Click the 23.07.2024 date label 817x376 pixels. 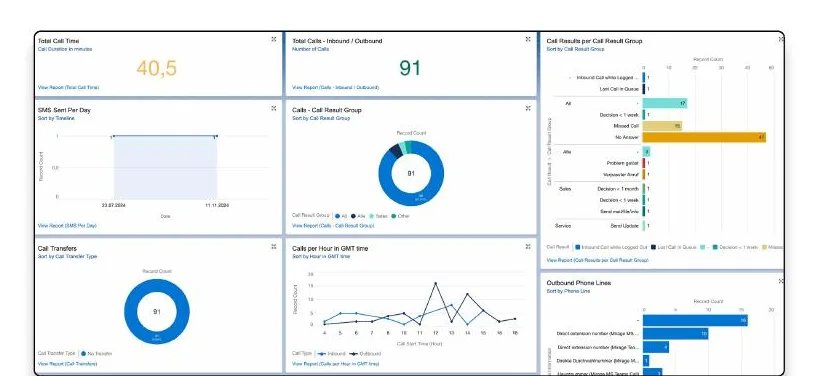(x=113, y=205)
